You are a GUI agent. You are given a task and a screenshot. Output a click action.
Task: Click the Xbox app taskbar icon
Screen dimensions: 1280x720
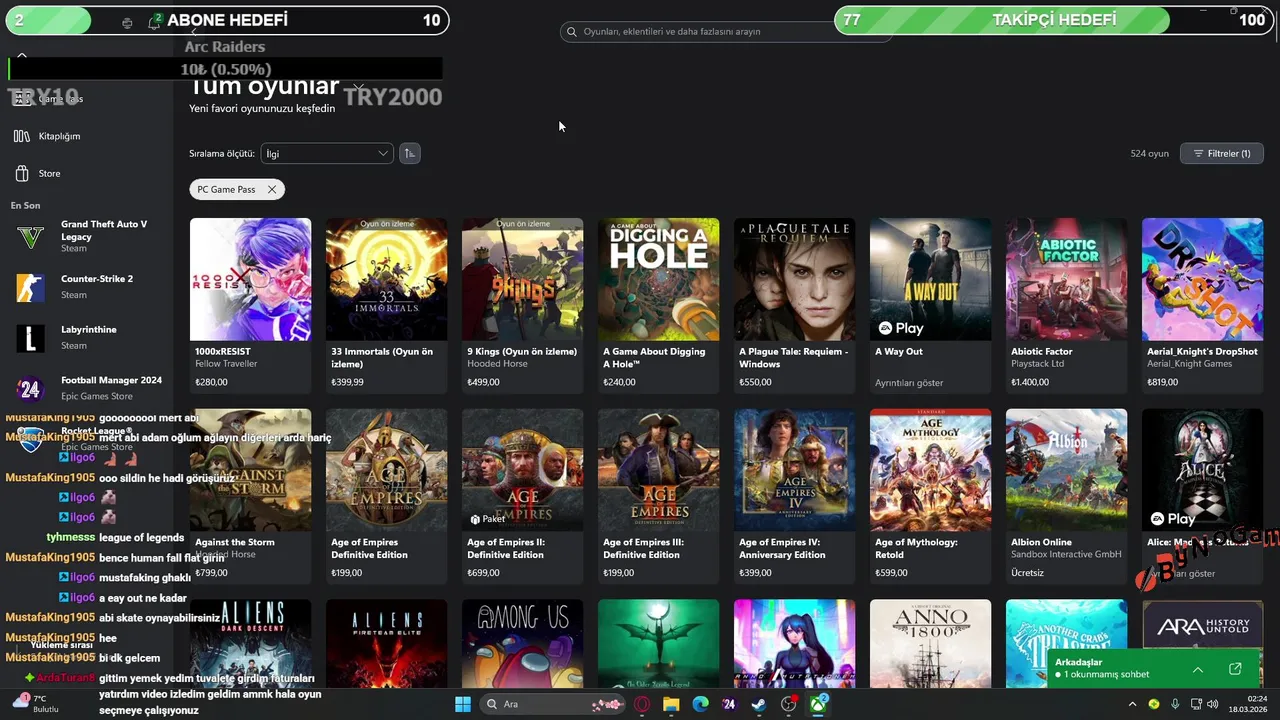pyautogui.click(x=819, y=704)
